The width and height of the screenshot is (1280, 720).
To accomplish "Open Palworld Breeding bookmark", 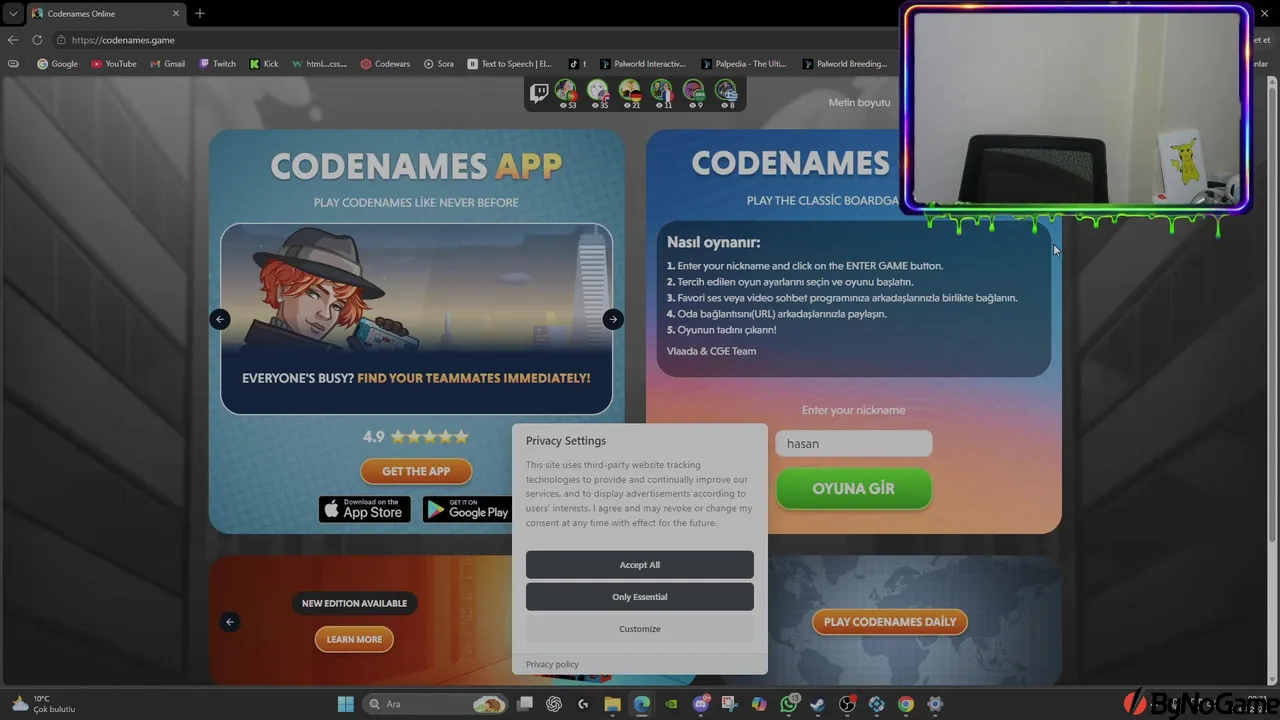I will (x=844, y=64).
